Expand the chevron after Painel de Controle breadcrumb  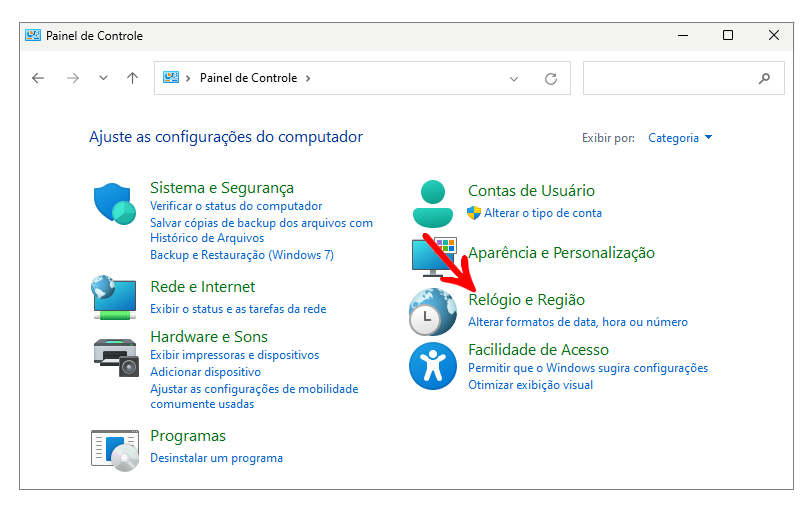click(308, 78)
